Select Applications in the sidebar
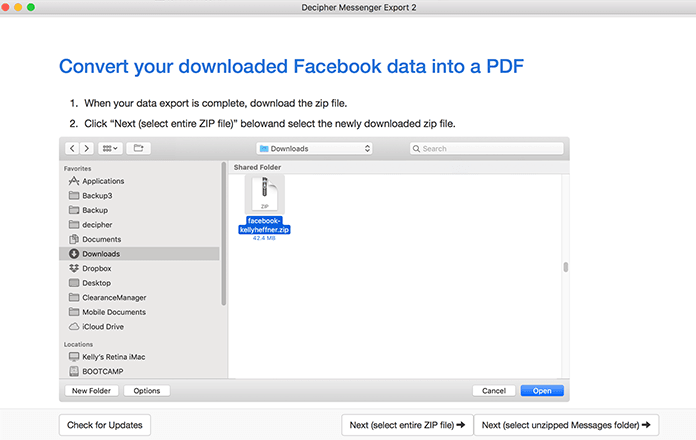 coord(139,181)
